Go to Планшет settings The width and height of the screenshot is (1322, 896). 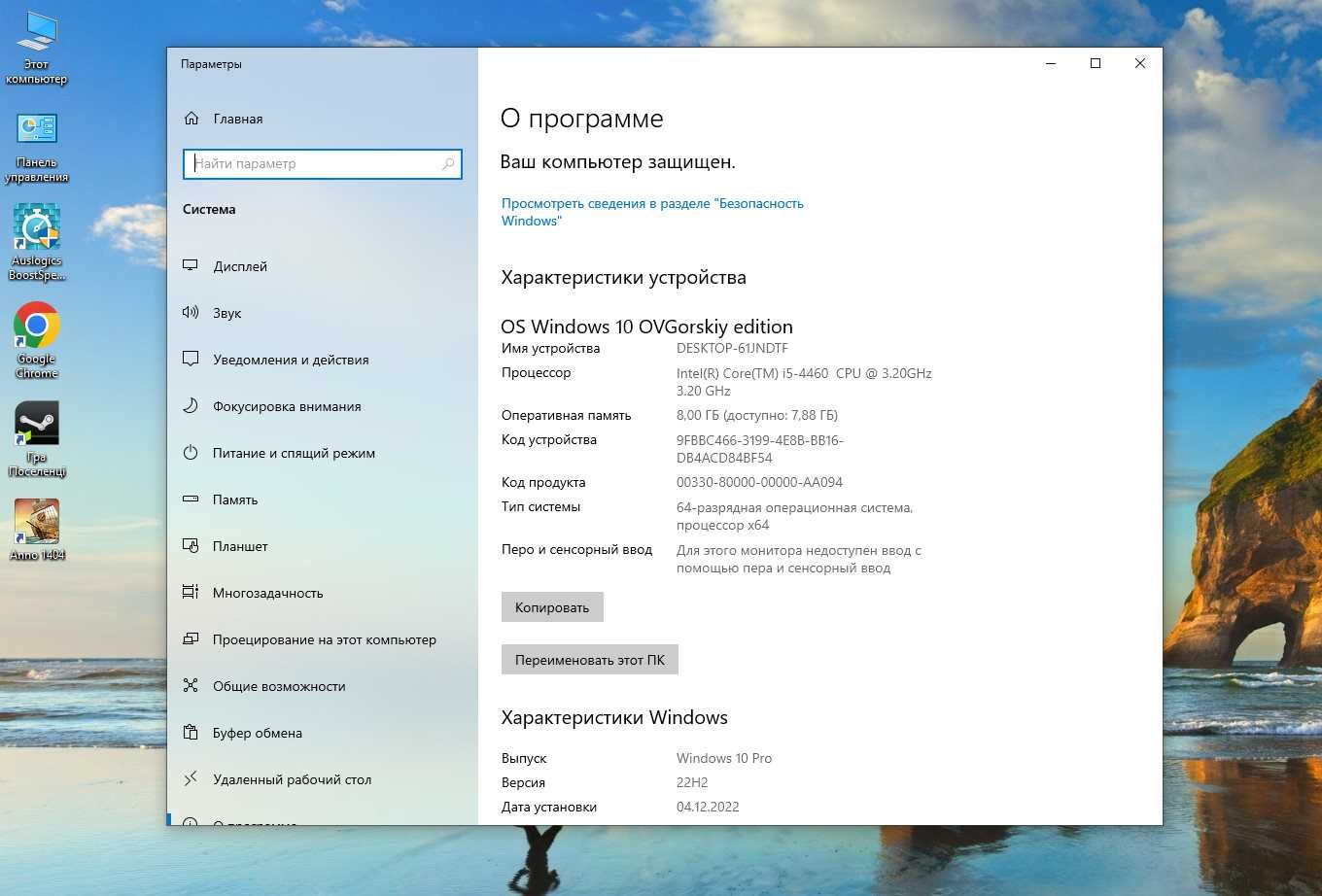240,546
